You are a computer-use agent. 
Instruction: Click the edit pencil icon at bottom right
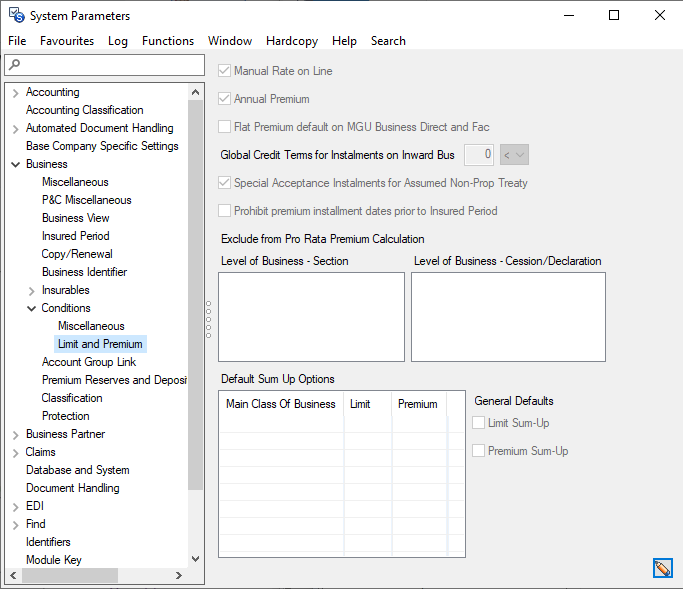point(662,568)
